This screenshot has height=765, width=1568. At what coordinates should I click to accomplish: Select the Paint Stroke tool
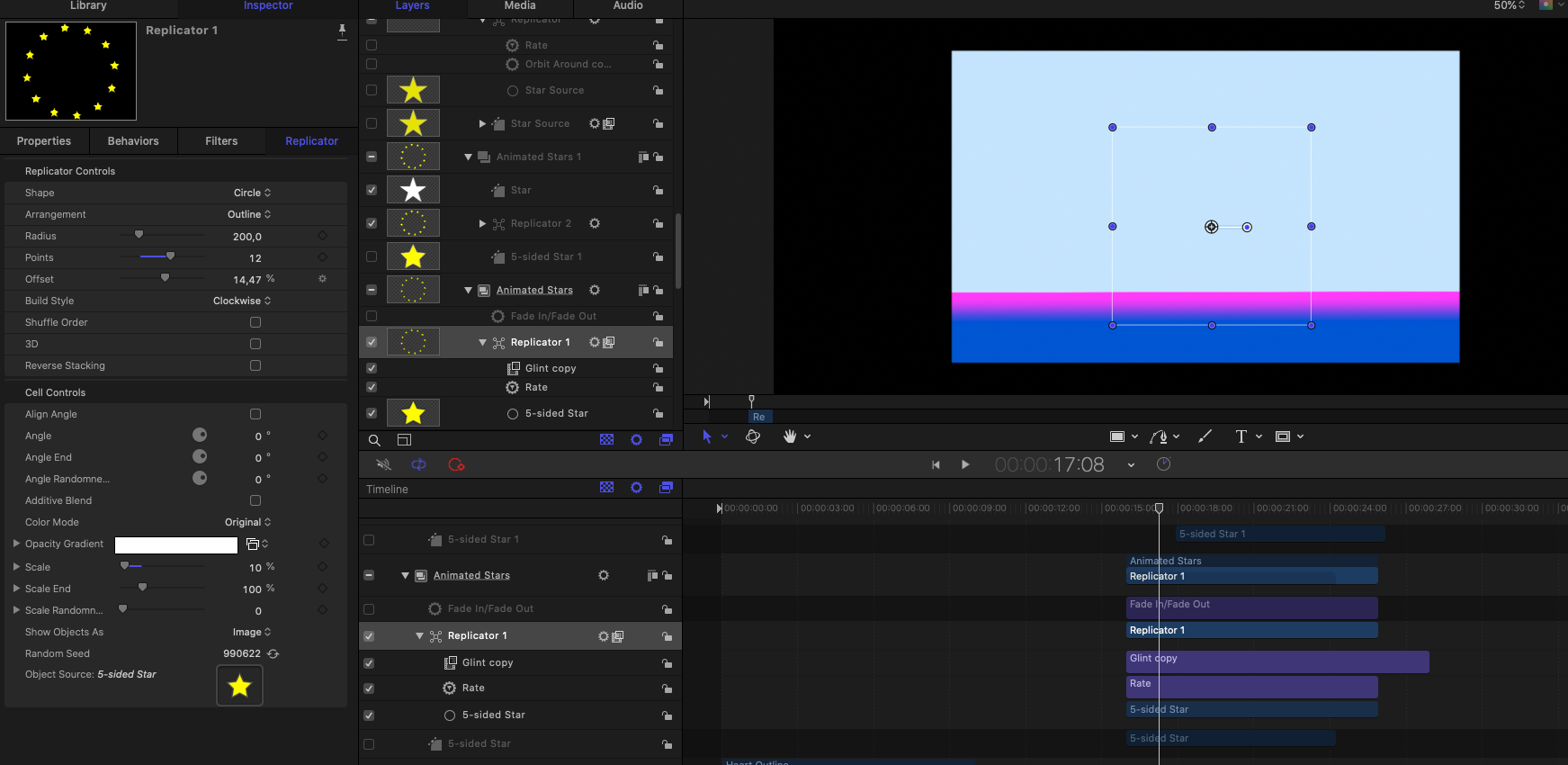point(1205,436)
